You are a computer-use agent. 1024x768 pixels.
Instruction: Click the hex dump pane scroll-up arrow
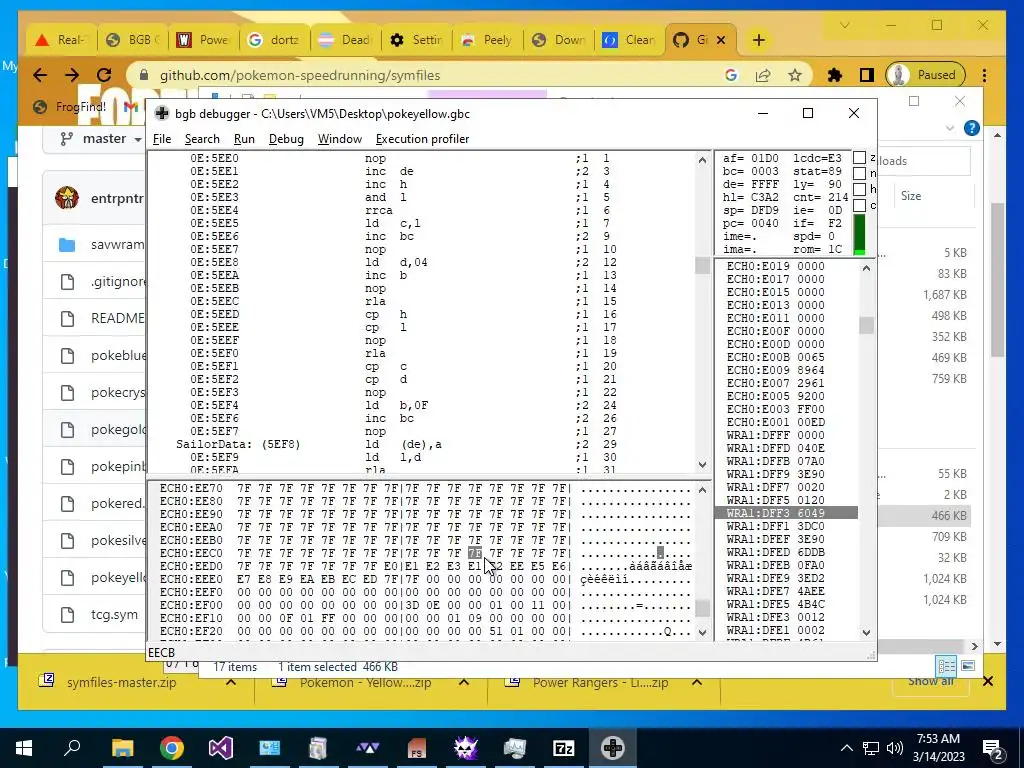(x=702, y=490)
